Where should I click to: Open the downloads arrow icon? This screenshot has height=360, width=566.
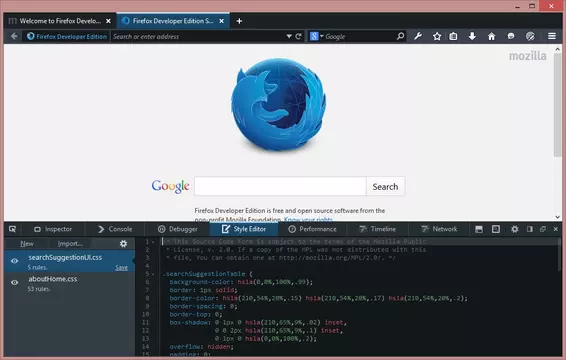coord(472,36)
